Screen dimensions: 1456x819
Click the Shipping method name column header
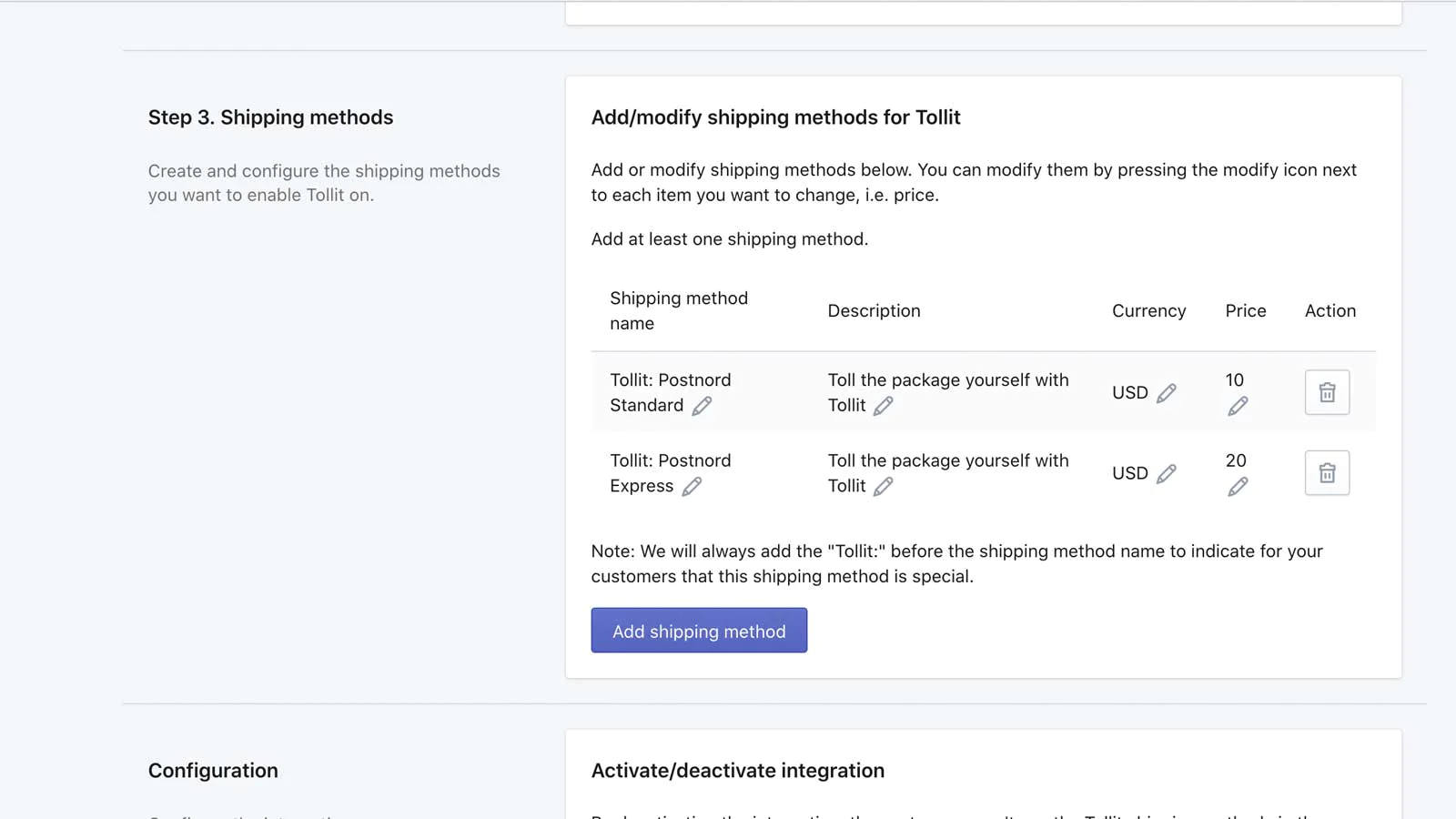point(679,310)
